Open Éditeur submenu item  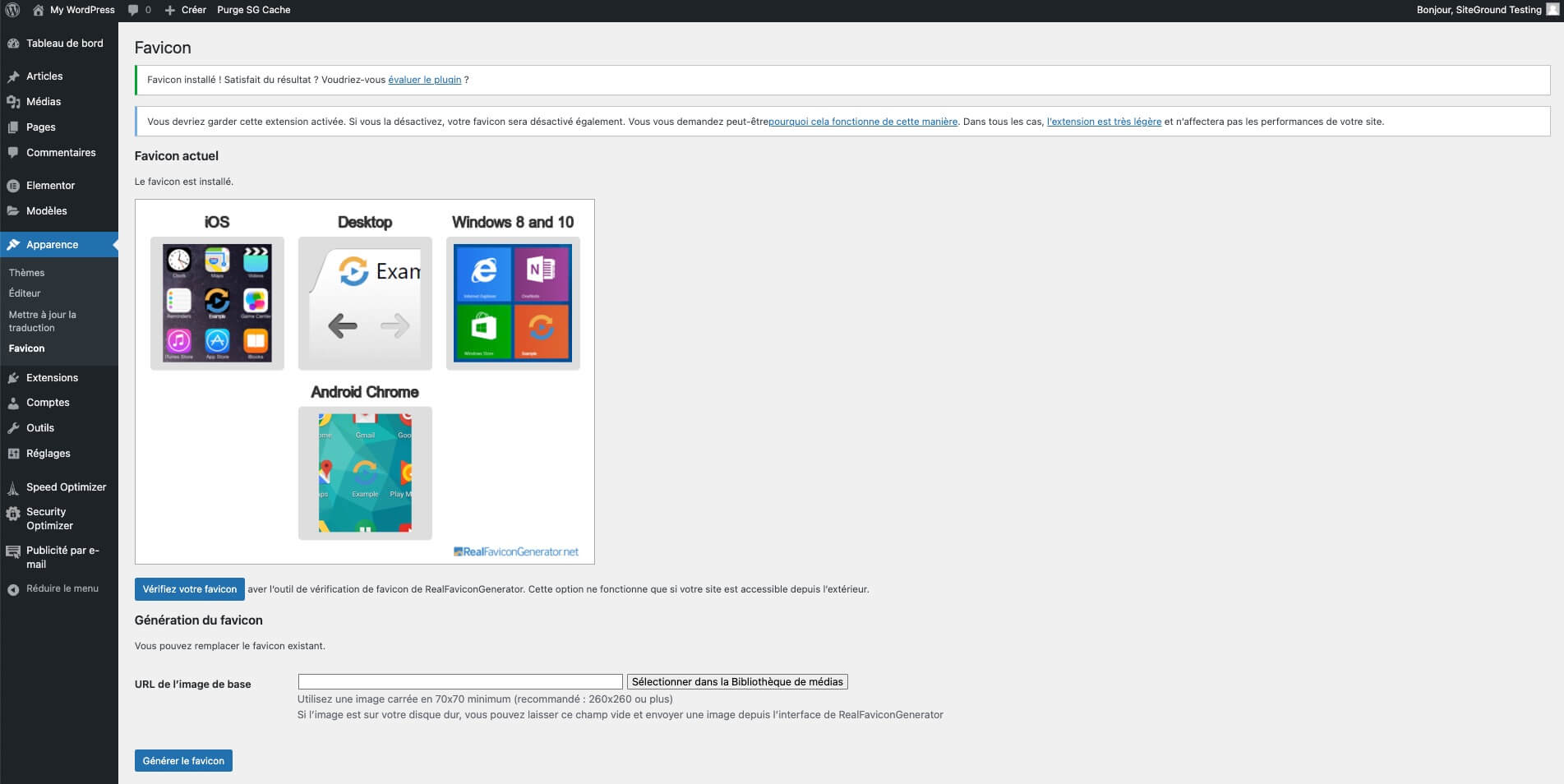[25, 293]
